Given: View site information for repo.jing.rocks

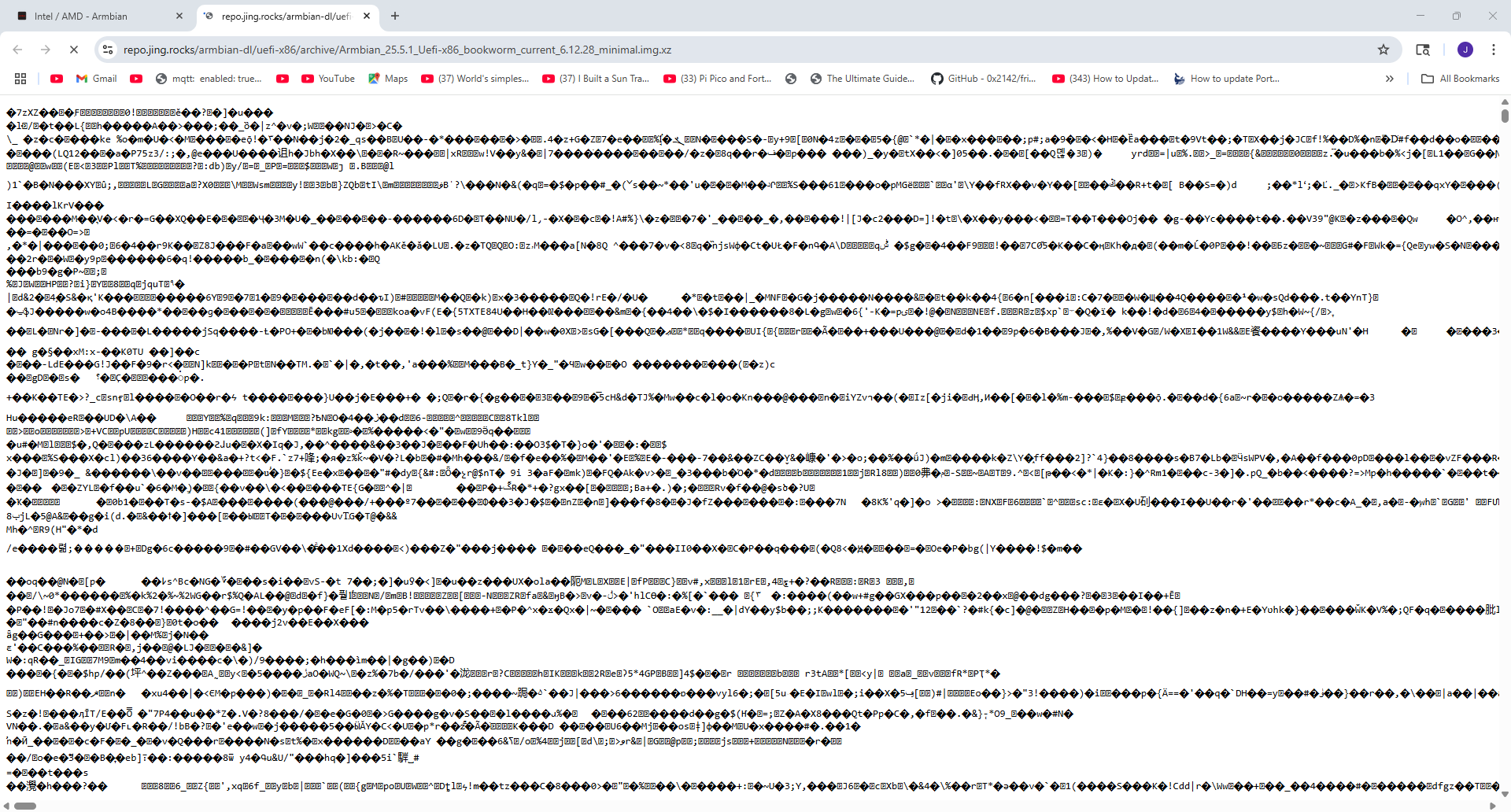Looking at the screenshot, I should (108, 50).
